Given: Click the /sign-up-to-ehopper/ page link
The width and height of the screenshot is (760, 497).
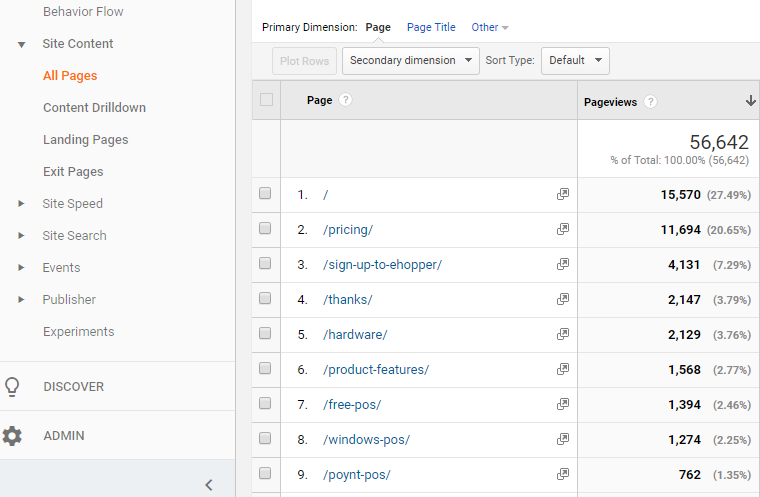Looking at the screenshot, I should coord(382,264).
